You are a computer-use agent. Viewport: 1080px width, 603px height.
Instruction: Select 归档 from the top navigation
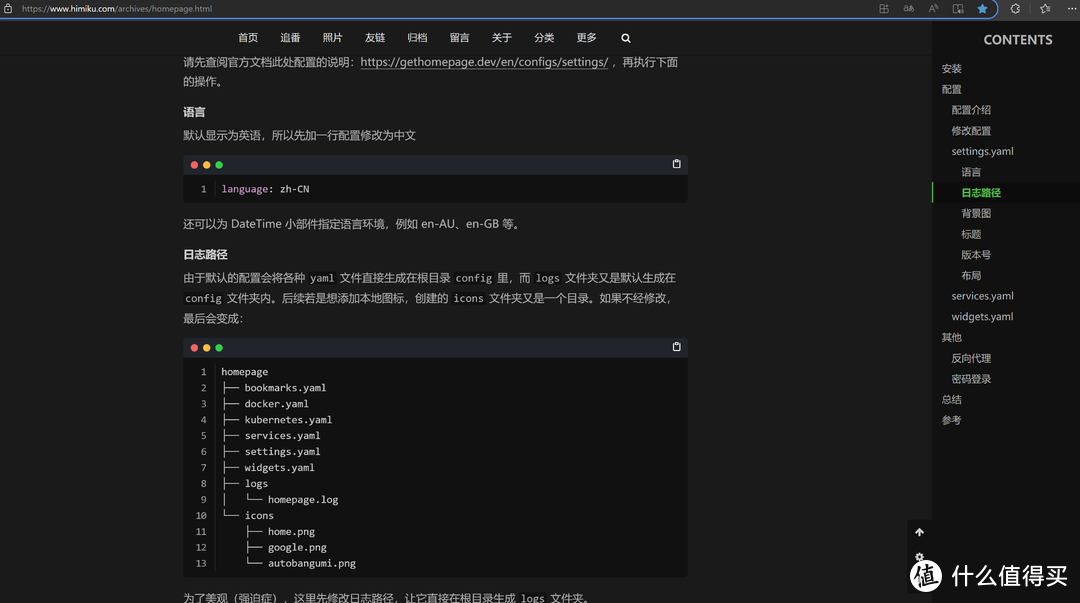pos(417,38)
